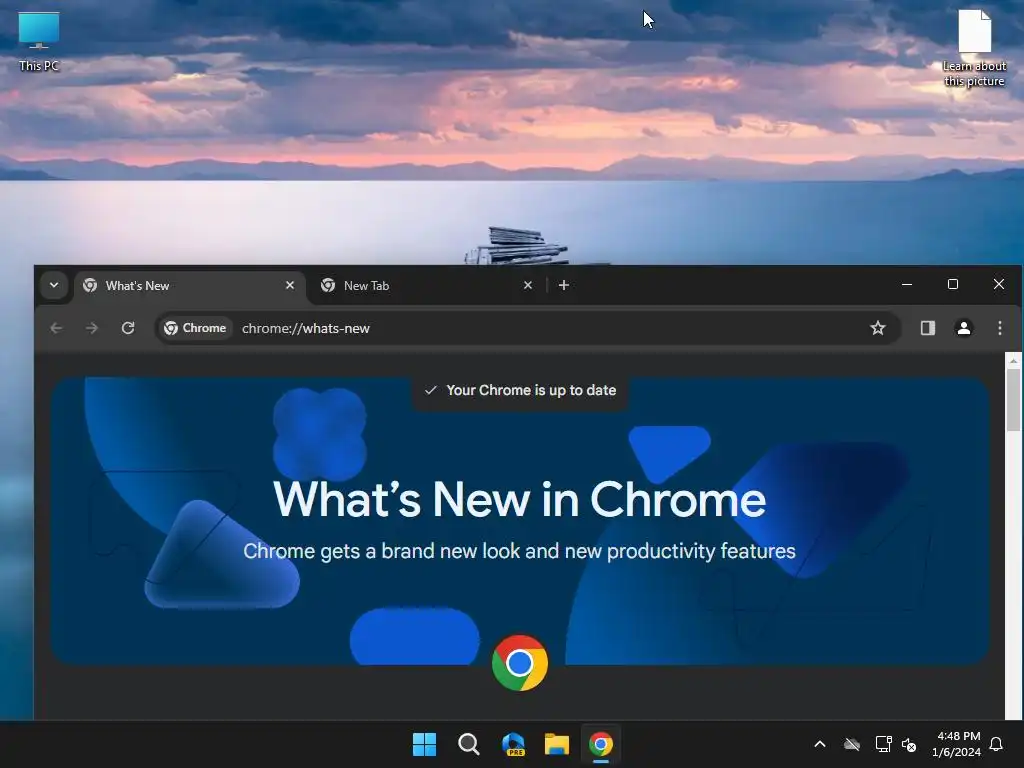Open File Explorer from the taskbar
This screenshot has height=768, width=1024.
pos(557,744)
